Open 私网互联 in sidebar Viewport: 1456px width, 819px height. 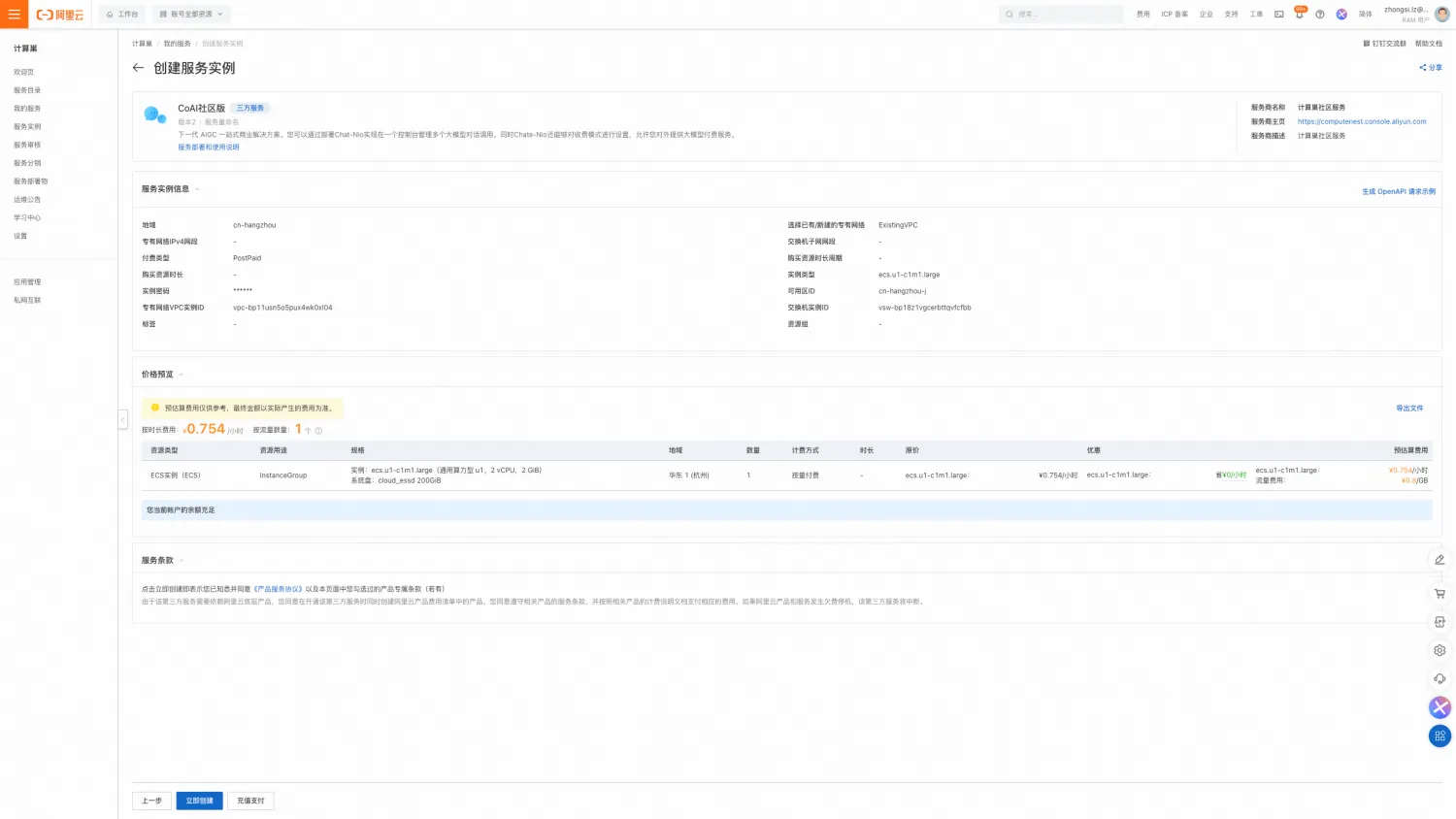point(27,301)
